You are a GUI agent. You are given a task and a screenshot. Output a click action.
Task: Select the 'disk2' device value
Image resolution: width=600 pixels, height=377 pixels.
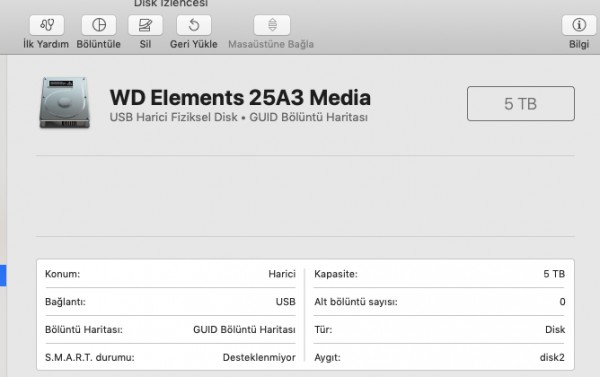tap(552, 357)
